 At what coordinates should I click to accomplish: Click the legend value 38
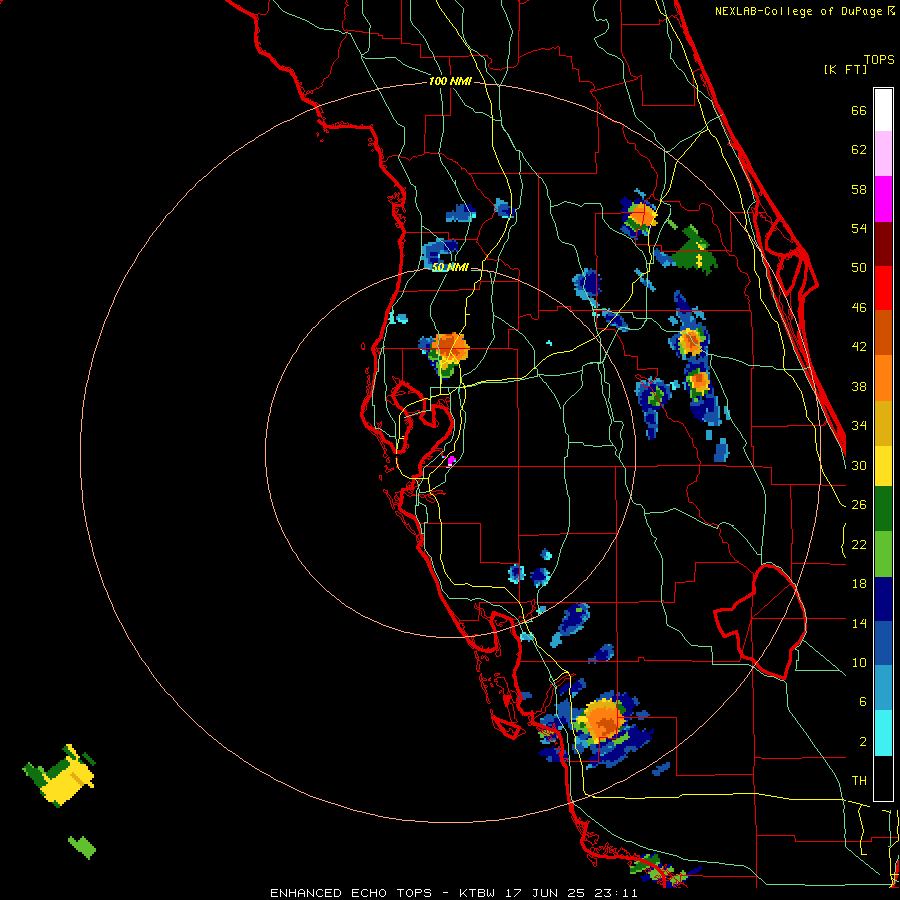point(859,386)
